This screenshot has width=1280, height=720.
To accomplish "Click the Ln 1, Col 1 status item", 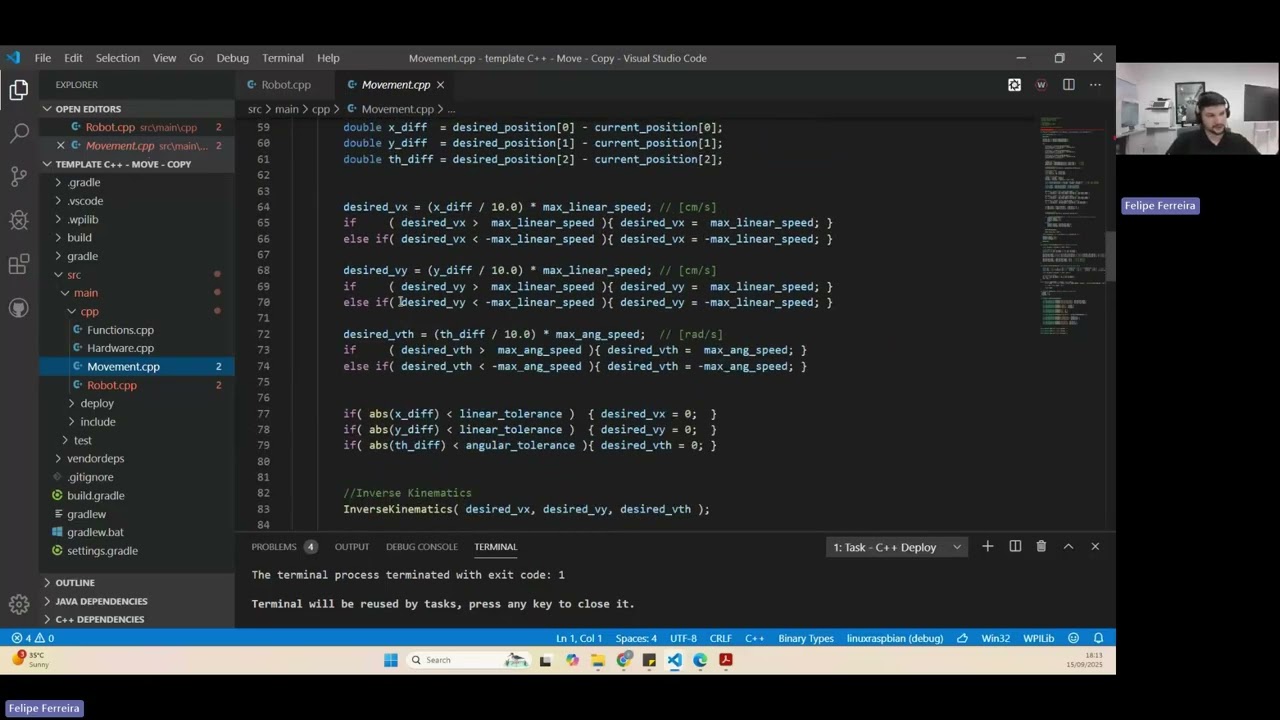I will [579, 638].
